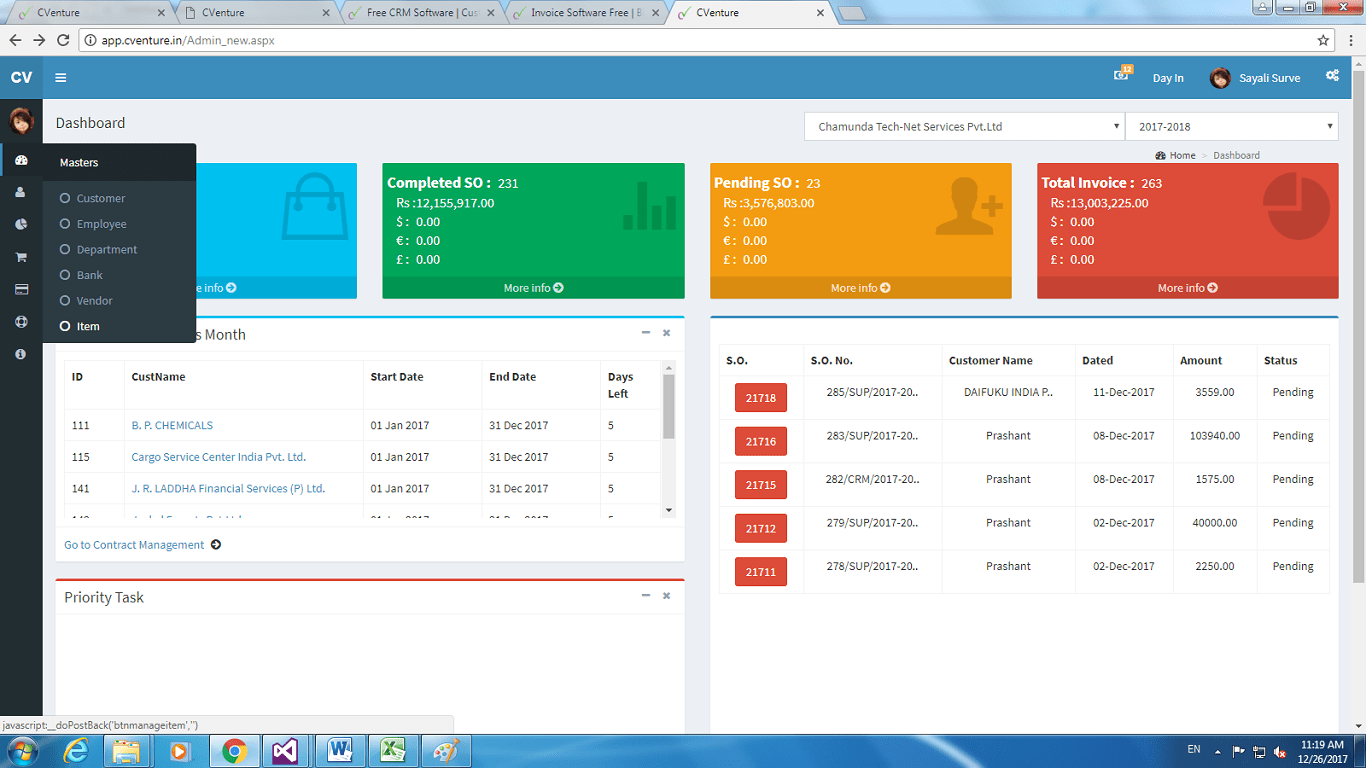Click the payment card icon in sidebar
The width and height of the screenshot is (1366, 768).
tap(20, 289)
